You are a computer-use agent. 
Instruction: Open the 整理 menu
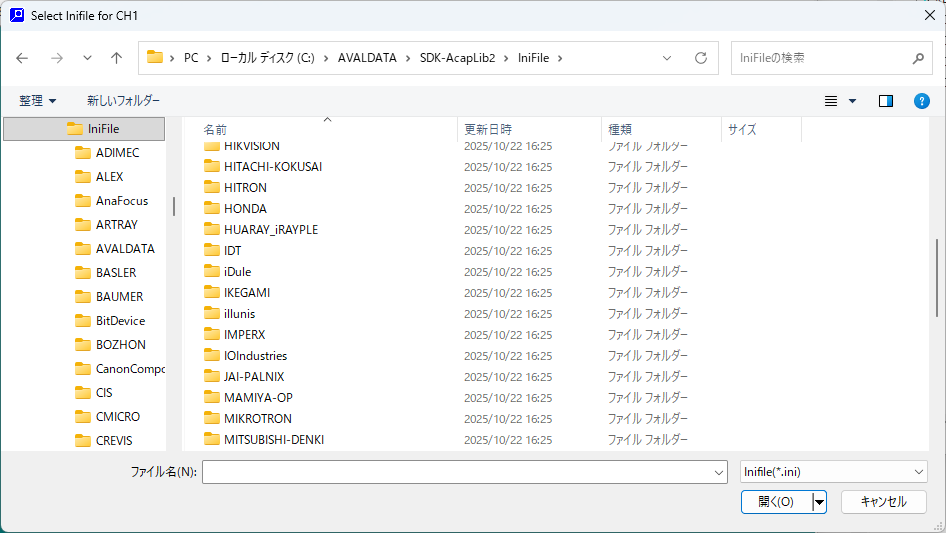coord(38,101)
